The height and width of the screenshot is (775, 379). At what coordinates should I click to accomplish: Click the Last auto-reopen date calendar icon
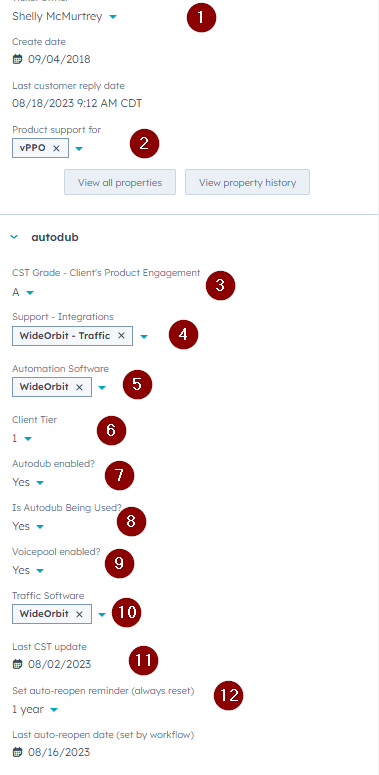(x=17, y=752)
